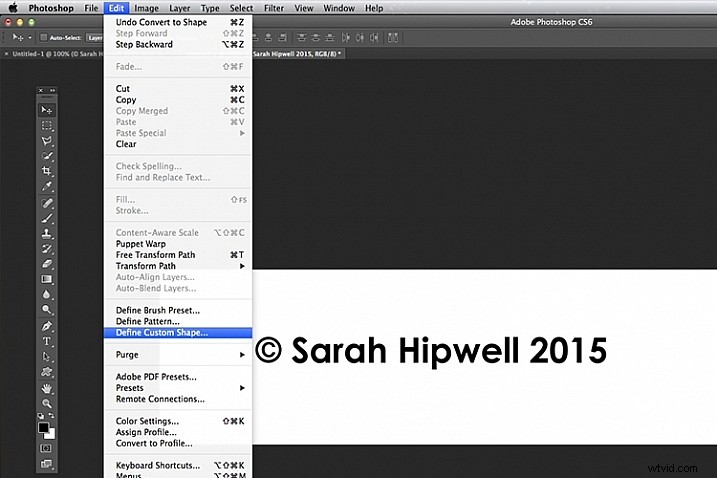Open Keyboard Shortcuts menu item
The width and height of the screenshot is (717, 478).
(x=178, y=465)
